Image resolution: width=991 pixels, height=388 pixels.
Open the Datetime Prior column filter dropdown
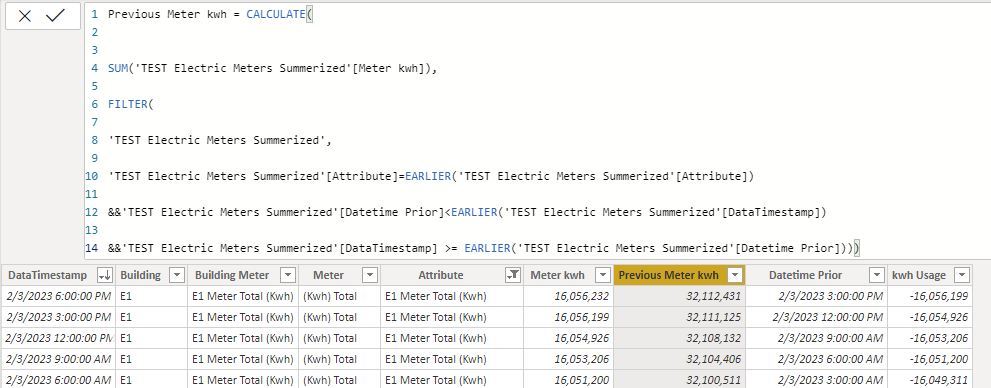click(x=877, y=275)
